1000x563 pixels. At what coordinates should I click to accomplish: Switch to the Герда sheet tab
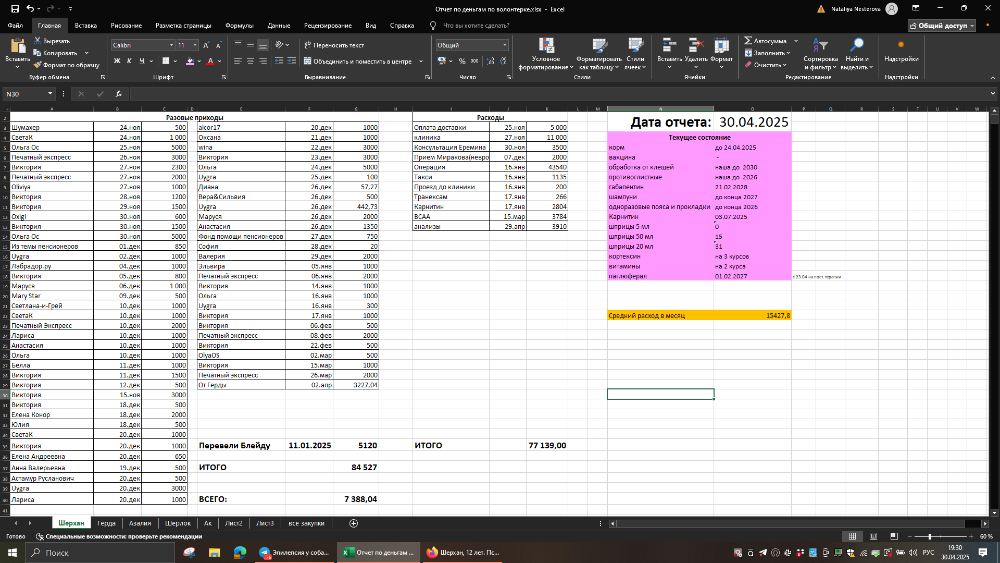point(106,523)
